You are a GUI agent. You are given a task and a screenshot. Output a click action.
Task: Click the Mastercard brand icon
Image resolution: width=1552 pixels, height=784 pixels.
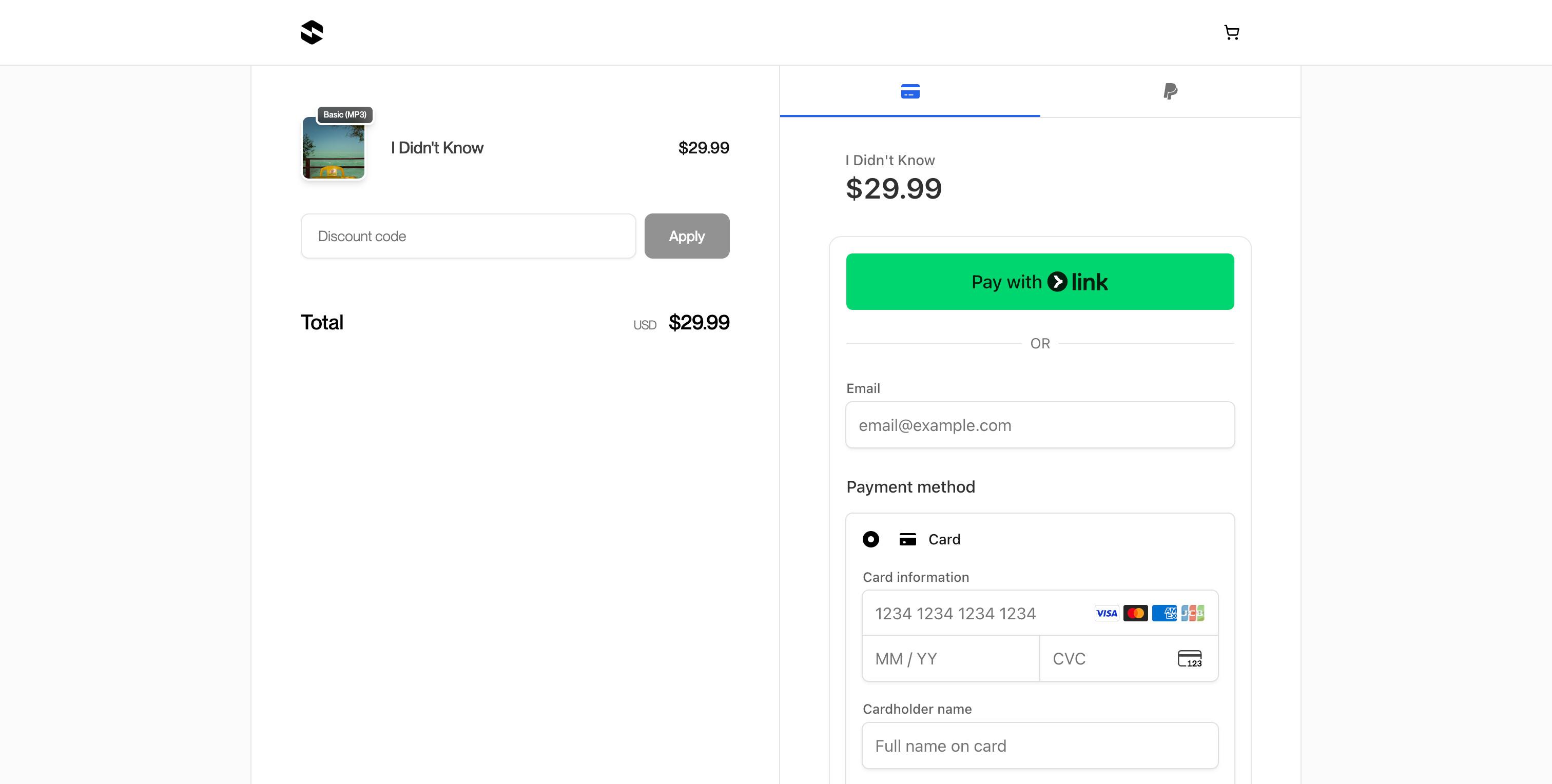coord(1135,613)
